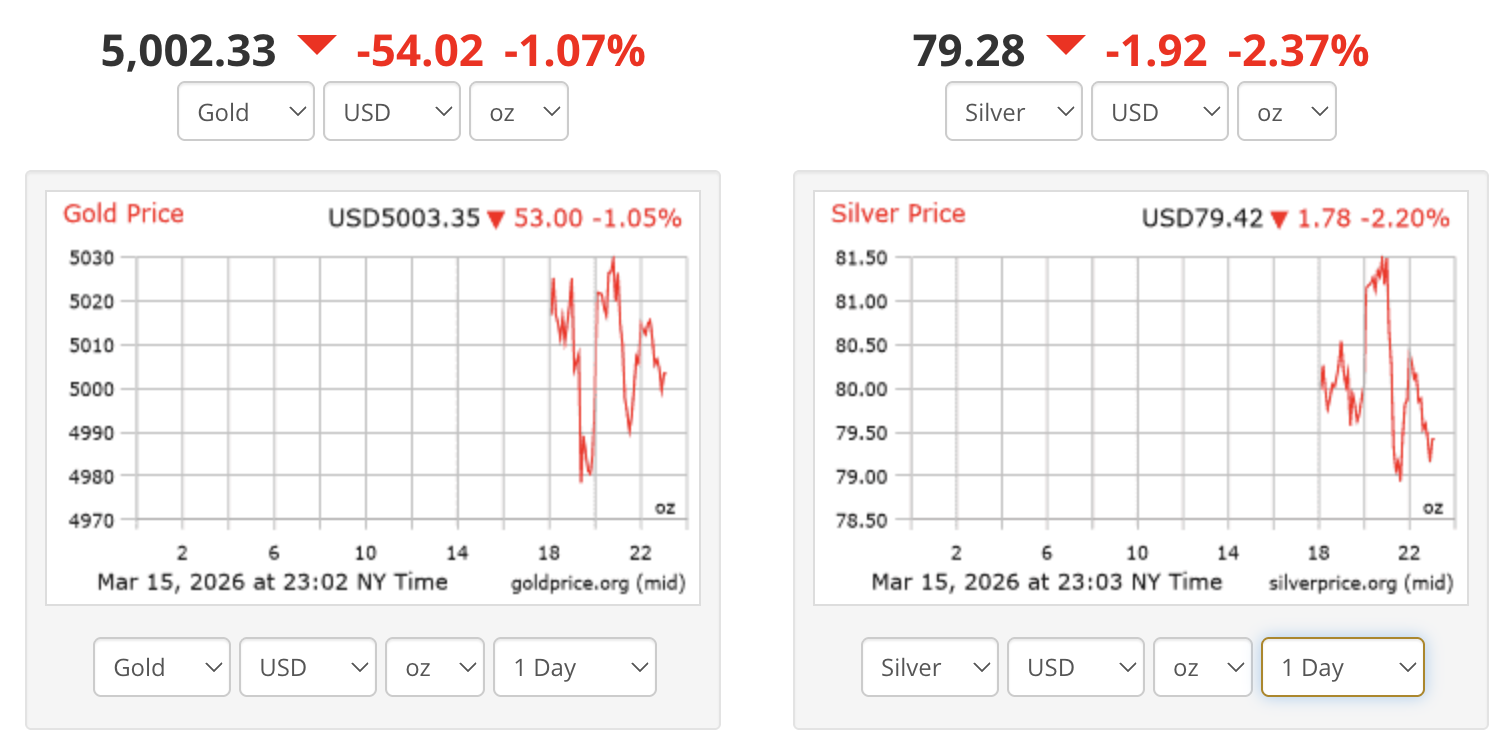The width and height of the screenshot is (1512, 746).
Task: Click the Silver Price red chart title
Action: [x=897, y=214]
